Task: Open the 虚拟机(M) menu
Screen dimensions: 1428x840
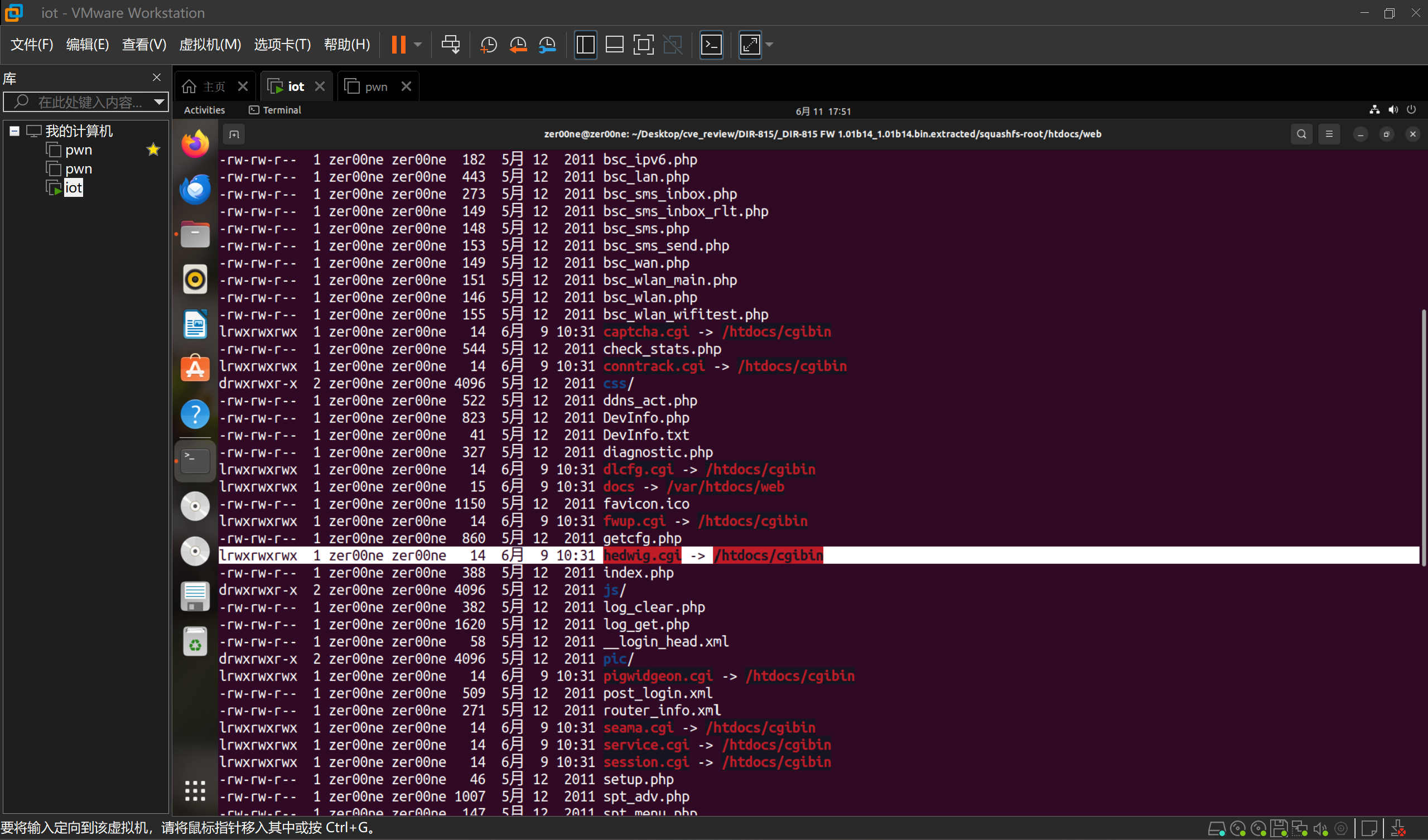Action: click(x=210, y=44)
